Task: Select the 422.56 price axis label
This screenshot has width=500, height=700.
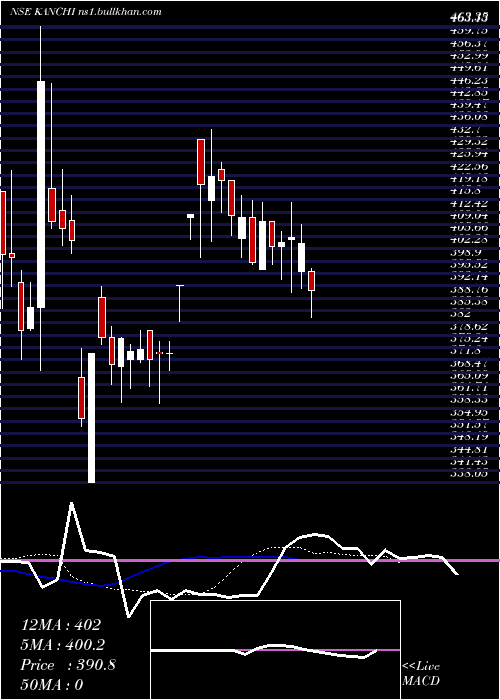Action: point(468,167)
